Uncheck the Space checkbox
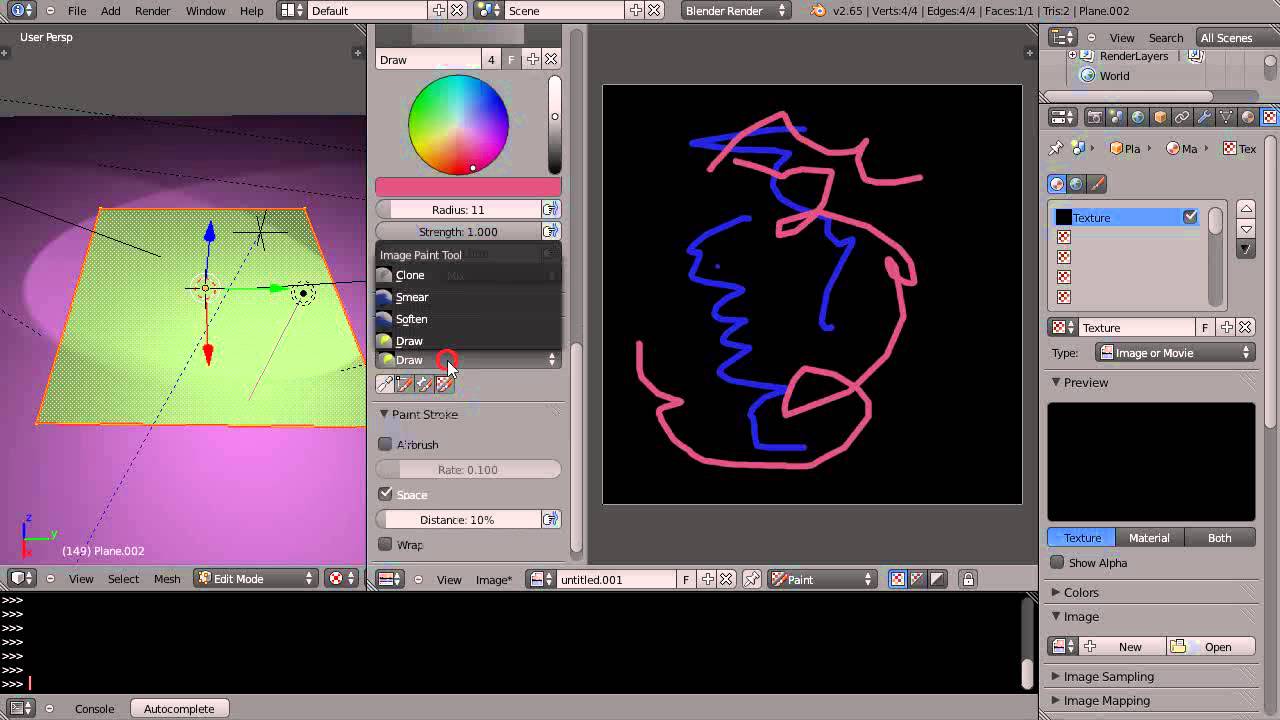Image resolution: width=1280 pixels, height=720 pixels. (x=385, y=494)
